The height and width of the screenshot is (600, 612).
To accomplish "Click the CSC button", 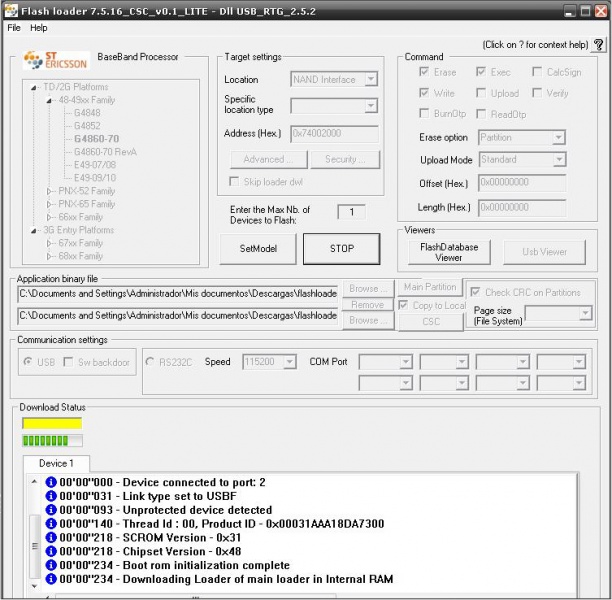I will tap(431, 322).
